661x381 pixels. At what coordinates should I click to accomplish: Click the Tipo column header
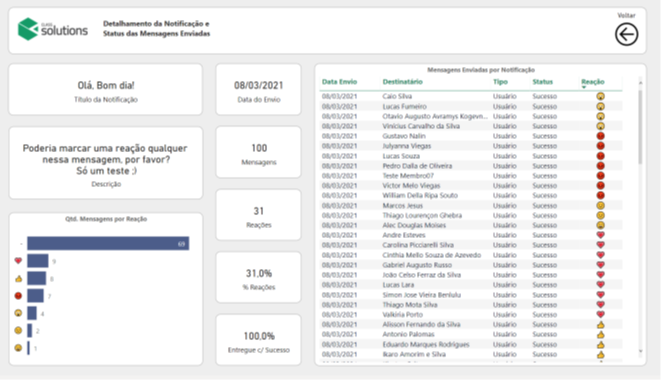coord(500,82)
